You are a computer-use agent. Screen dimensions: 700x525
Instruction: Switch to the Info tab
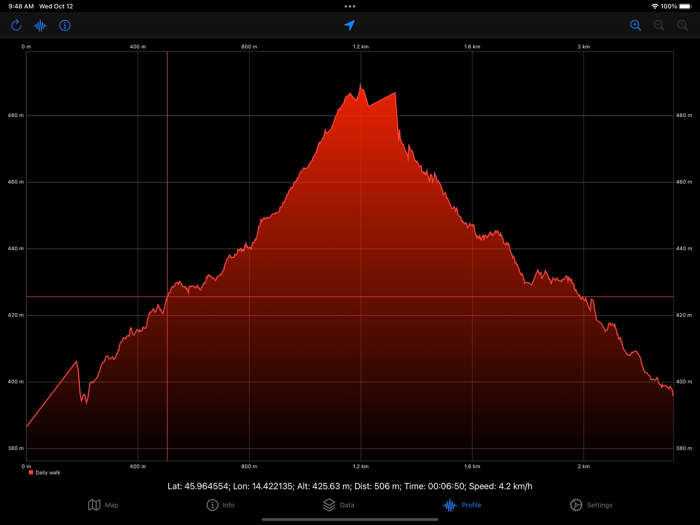pyautogui.click(x=220, y=505)
